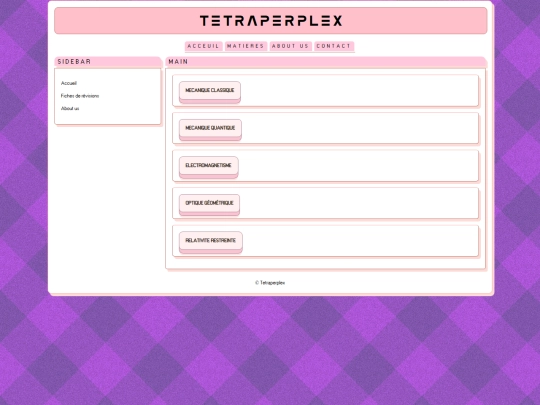
Task: Click the SIDEBAR panel heading
Action: coord(108,62)
